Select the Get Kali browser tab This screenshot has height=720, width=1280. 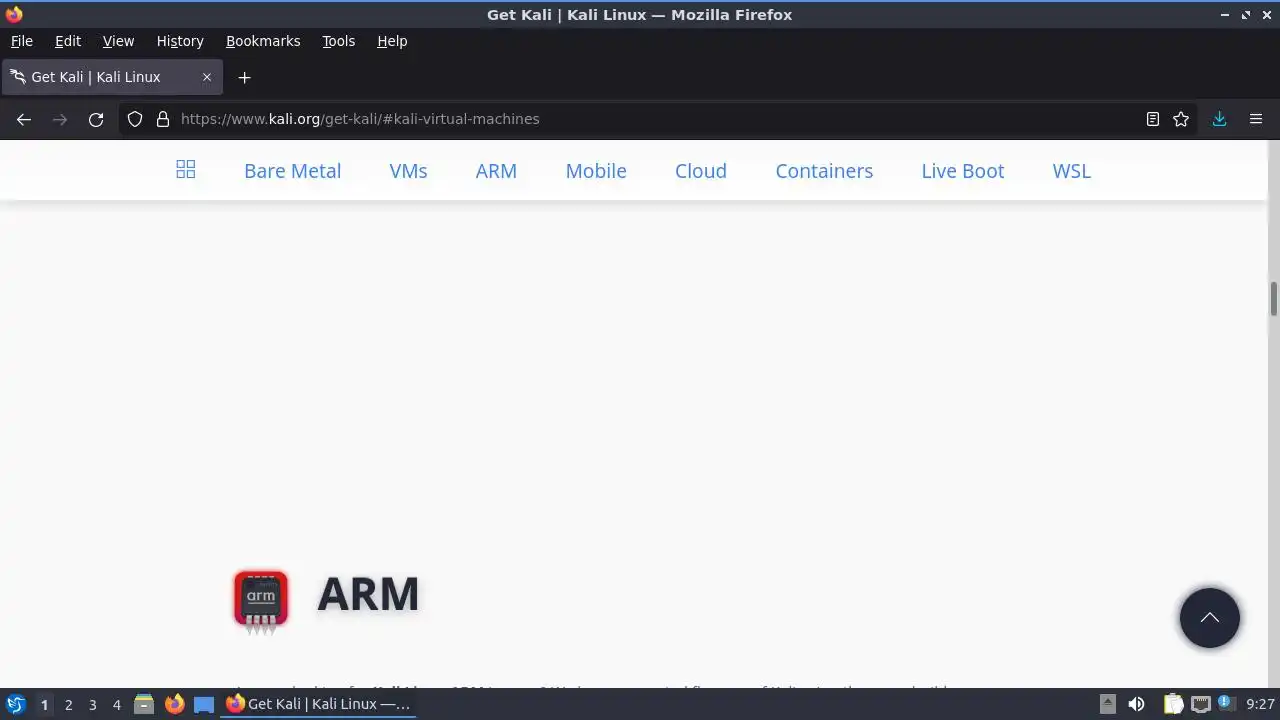[112, 77]
